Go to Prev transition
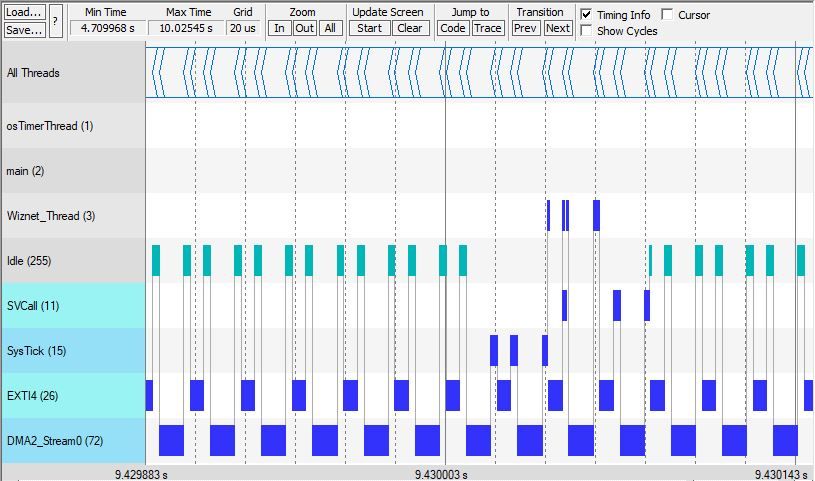Image resolution: width=815 pixels, height=481 pixels. click(x=525, y=28)
